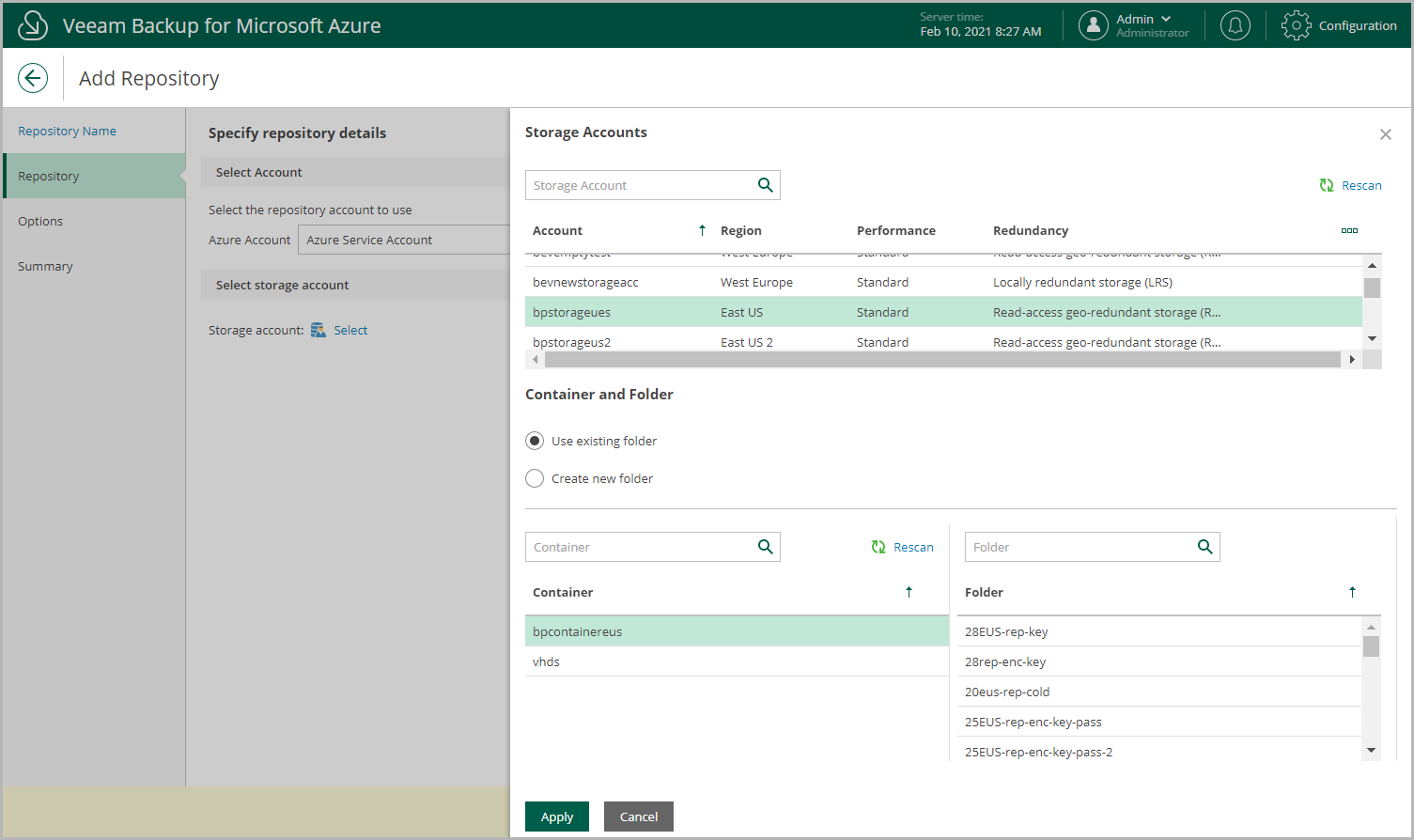Click accounts horizontal scroll right arrow

(x=1352, y=359)
